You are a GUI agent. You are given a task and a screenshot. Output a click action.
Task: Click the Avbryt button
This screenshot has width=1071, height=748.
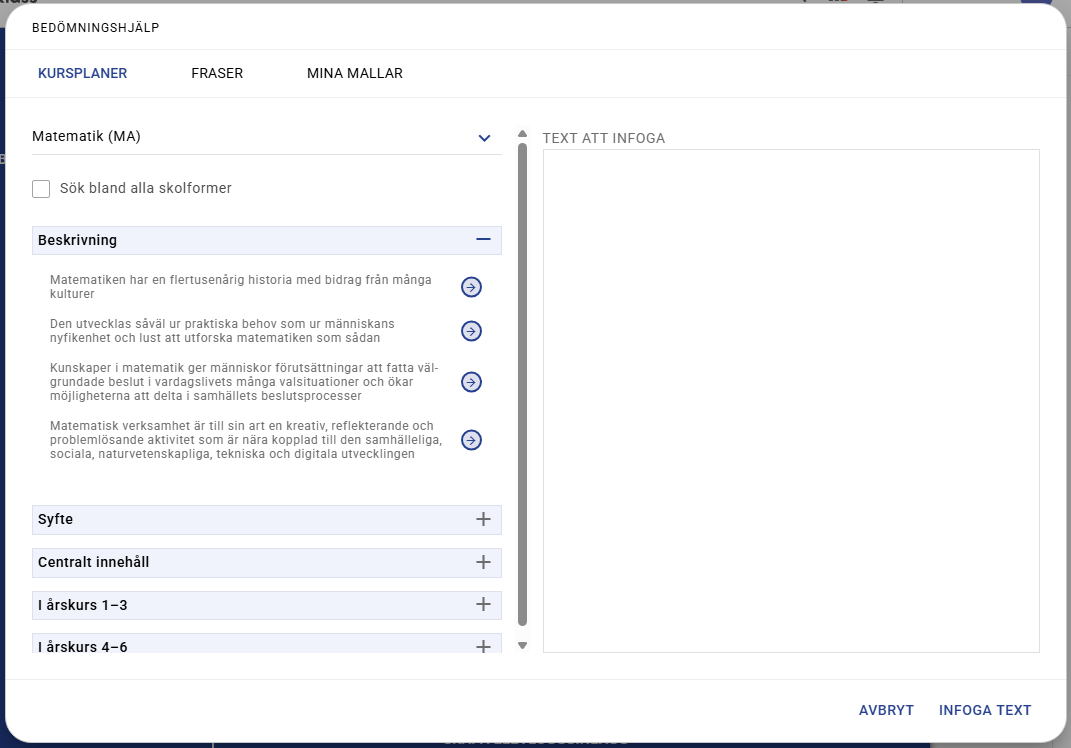pos(886,710)
